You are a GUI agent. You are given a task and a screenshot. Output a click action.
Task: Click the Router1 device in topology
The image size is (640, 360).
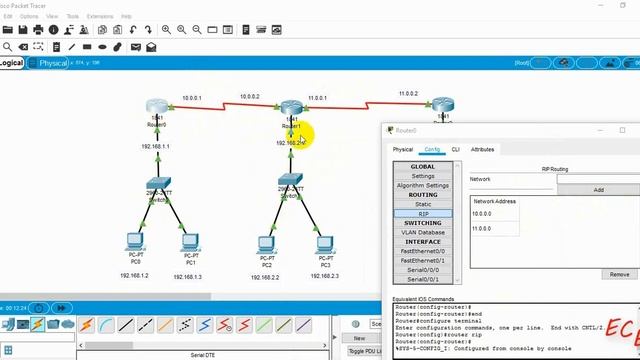(x=291, y=107)
